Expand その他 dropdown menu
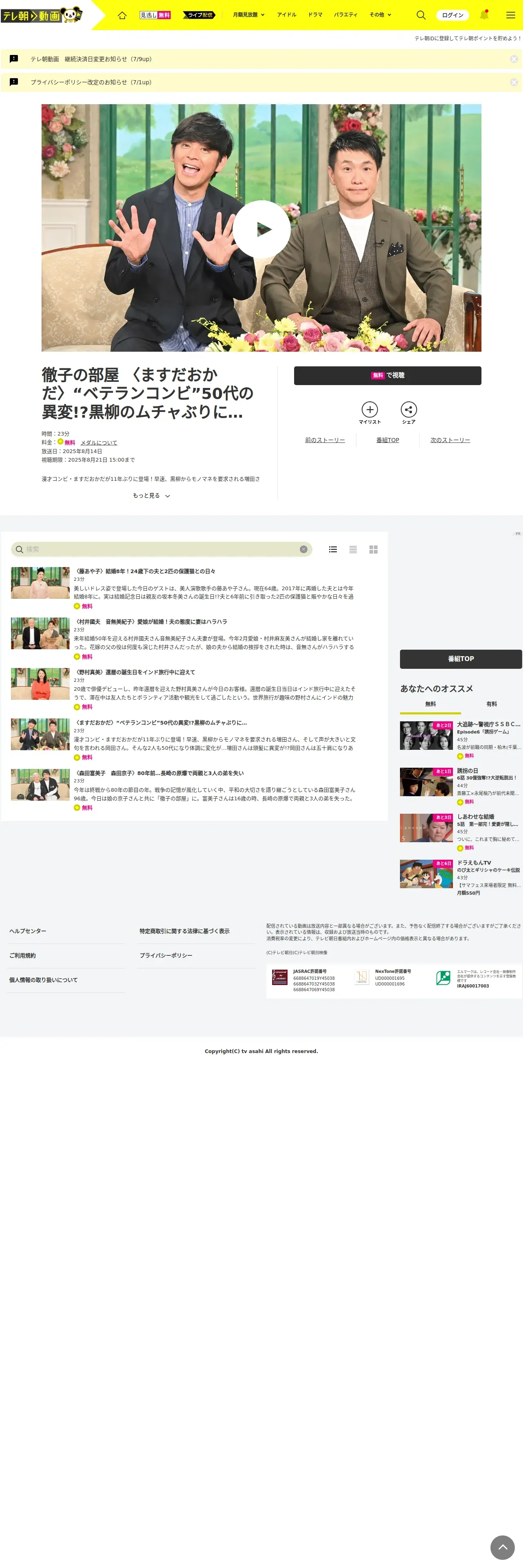Screen dimensions: 523x1568 [380, 15]
